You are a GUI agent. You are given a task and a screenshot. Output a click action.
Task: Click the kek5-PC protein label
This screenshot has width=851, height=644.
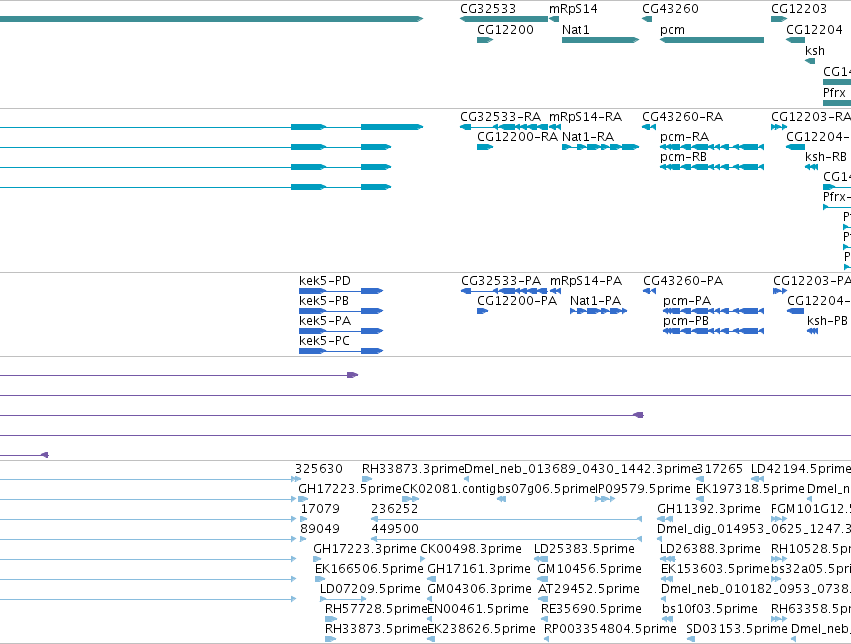(324, 341)
